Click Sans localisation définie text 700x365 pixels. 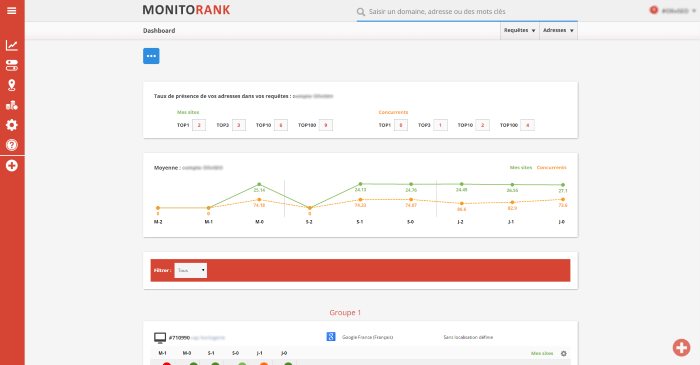coord(468,337)
